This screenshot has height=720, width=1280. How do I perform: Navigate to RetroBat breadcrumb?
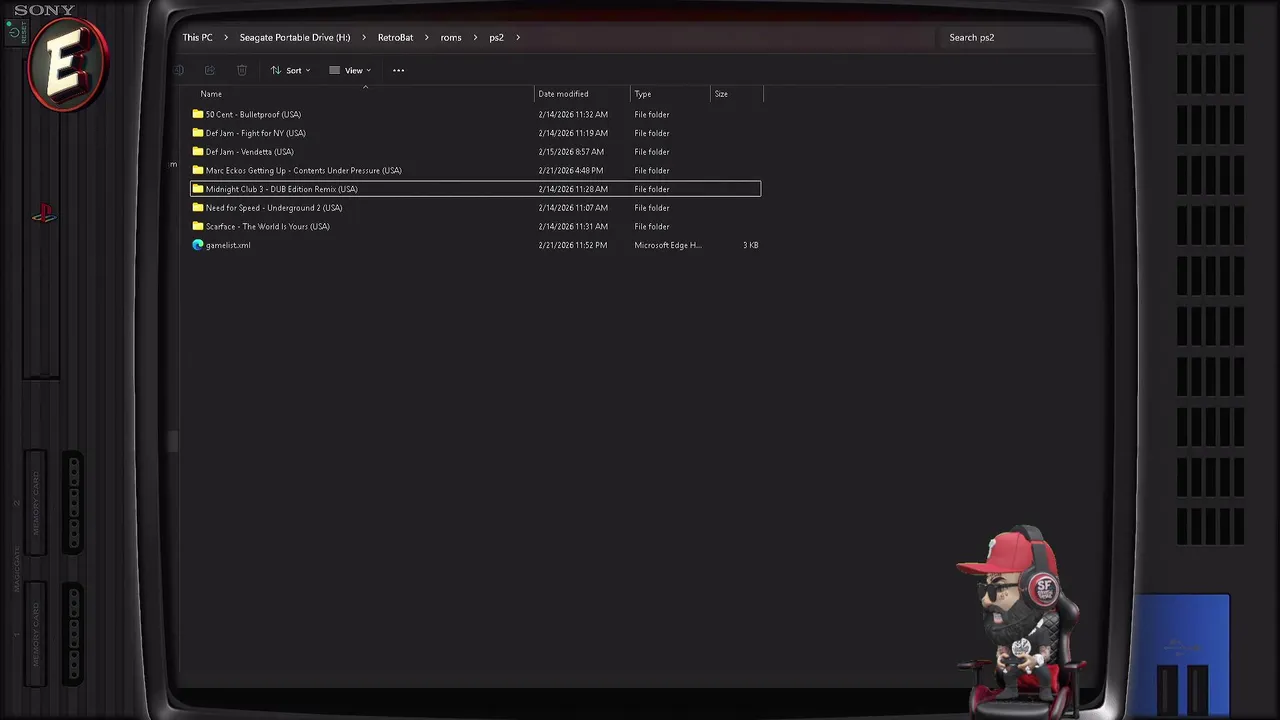395,37
